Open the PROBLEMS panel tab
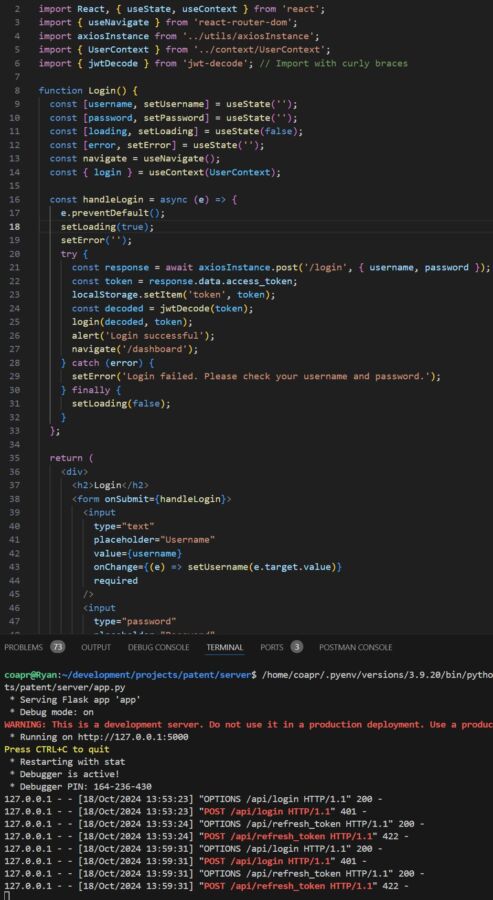Image resolution: width=493 pixels, height=900 pixels. point(23,647)
